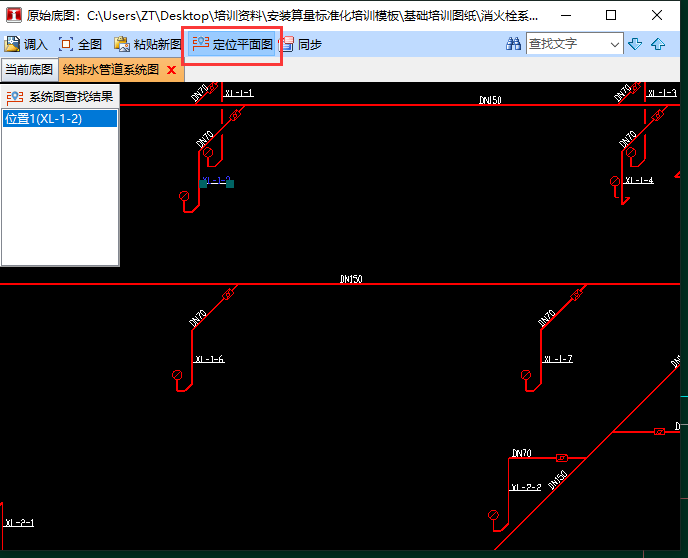The image size is (688, 558).
Task: Click the 同步 sync icon
Action: (288, 44)
